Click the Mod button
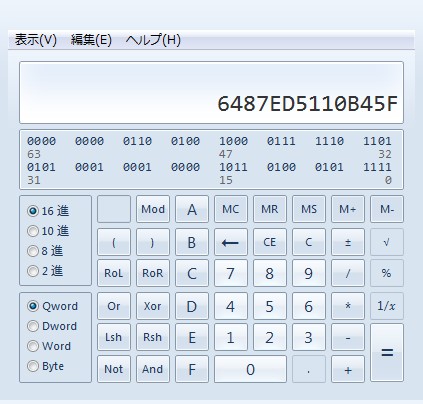The image size is (423, 404). (x=153, y=209)
